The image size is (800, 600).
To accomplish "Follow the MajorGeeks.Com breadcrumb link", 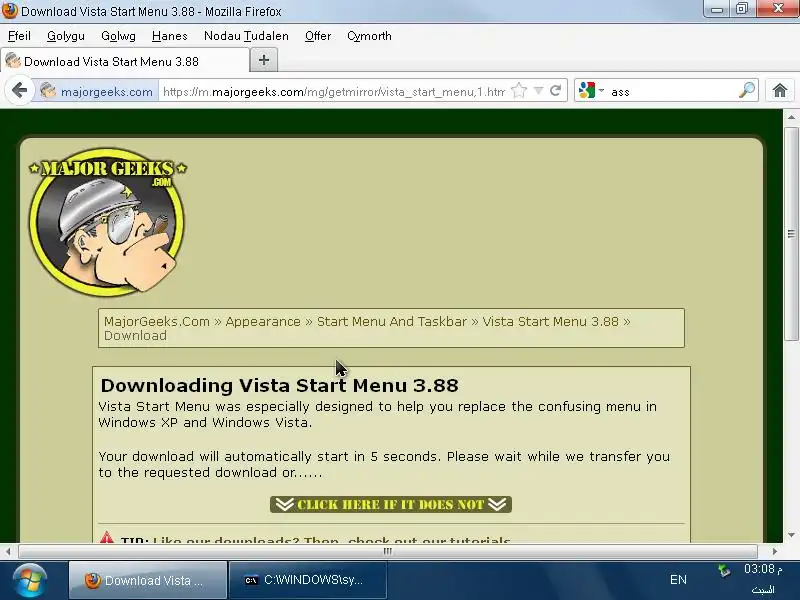I will tap(157, 321).
